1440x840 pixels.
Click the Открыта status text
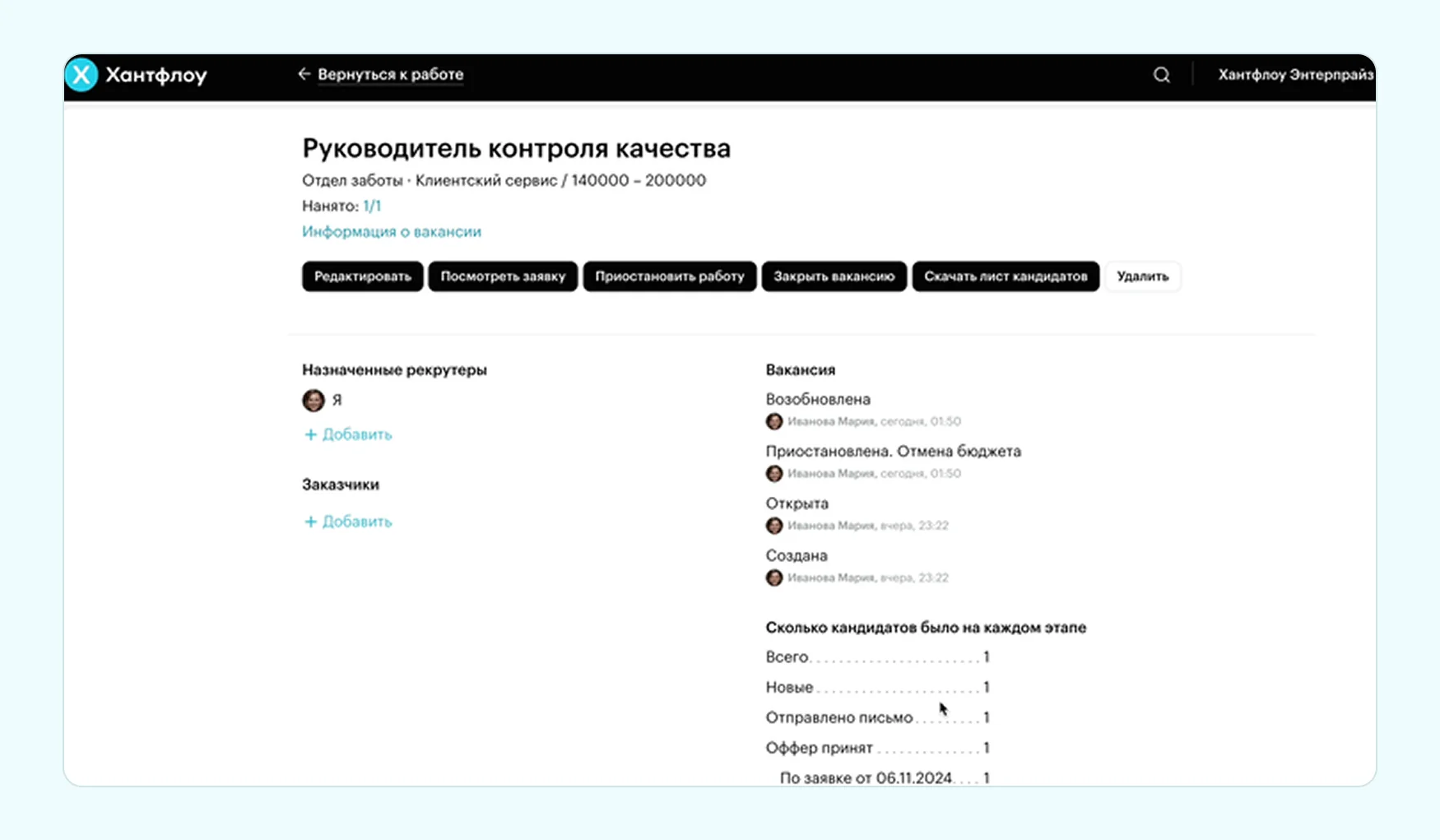click(797, 504)
